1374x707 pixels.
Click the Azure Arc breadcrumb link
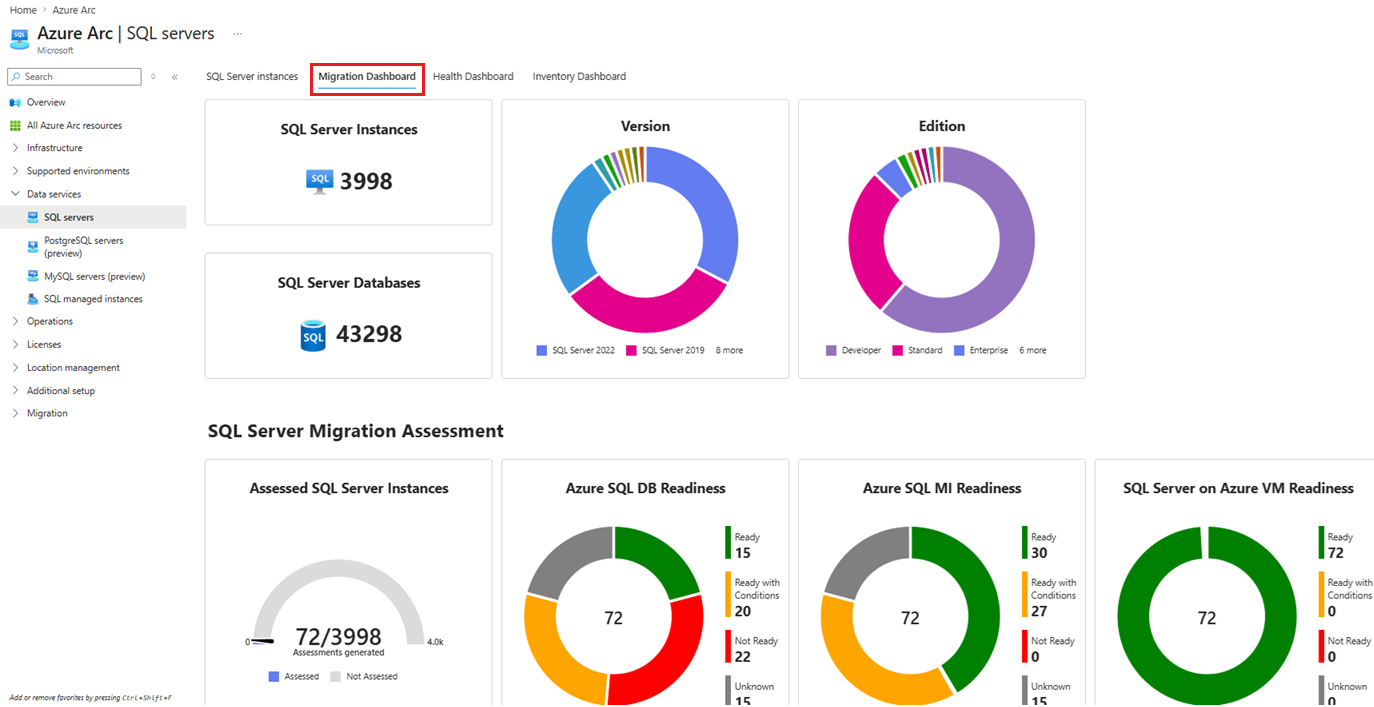[x=74, y=10]
